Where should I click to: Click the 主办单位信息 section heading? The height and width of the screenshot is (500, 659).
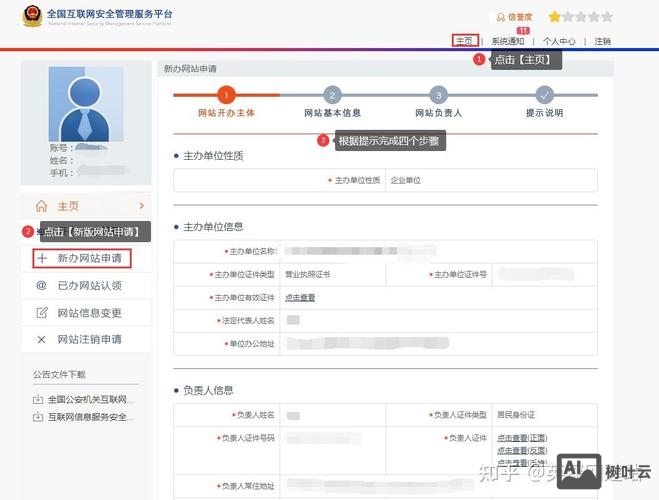pos(213,227)
